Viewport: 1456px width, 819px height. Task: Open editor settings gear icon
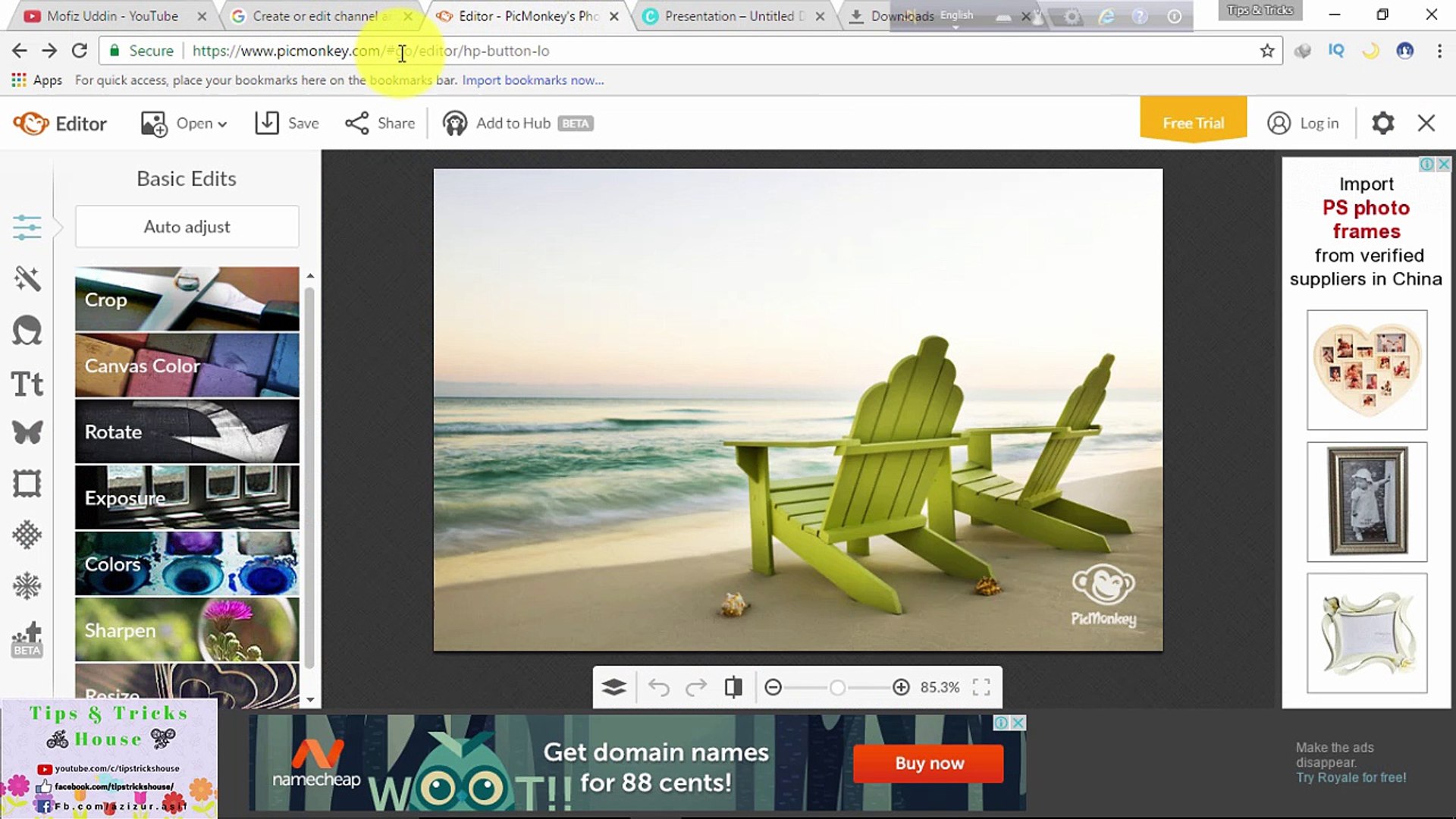click(x=1383, y=123)
